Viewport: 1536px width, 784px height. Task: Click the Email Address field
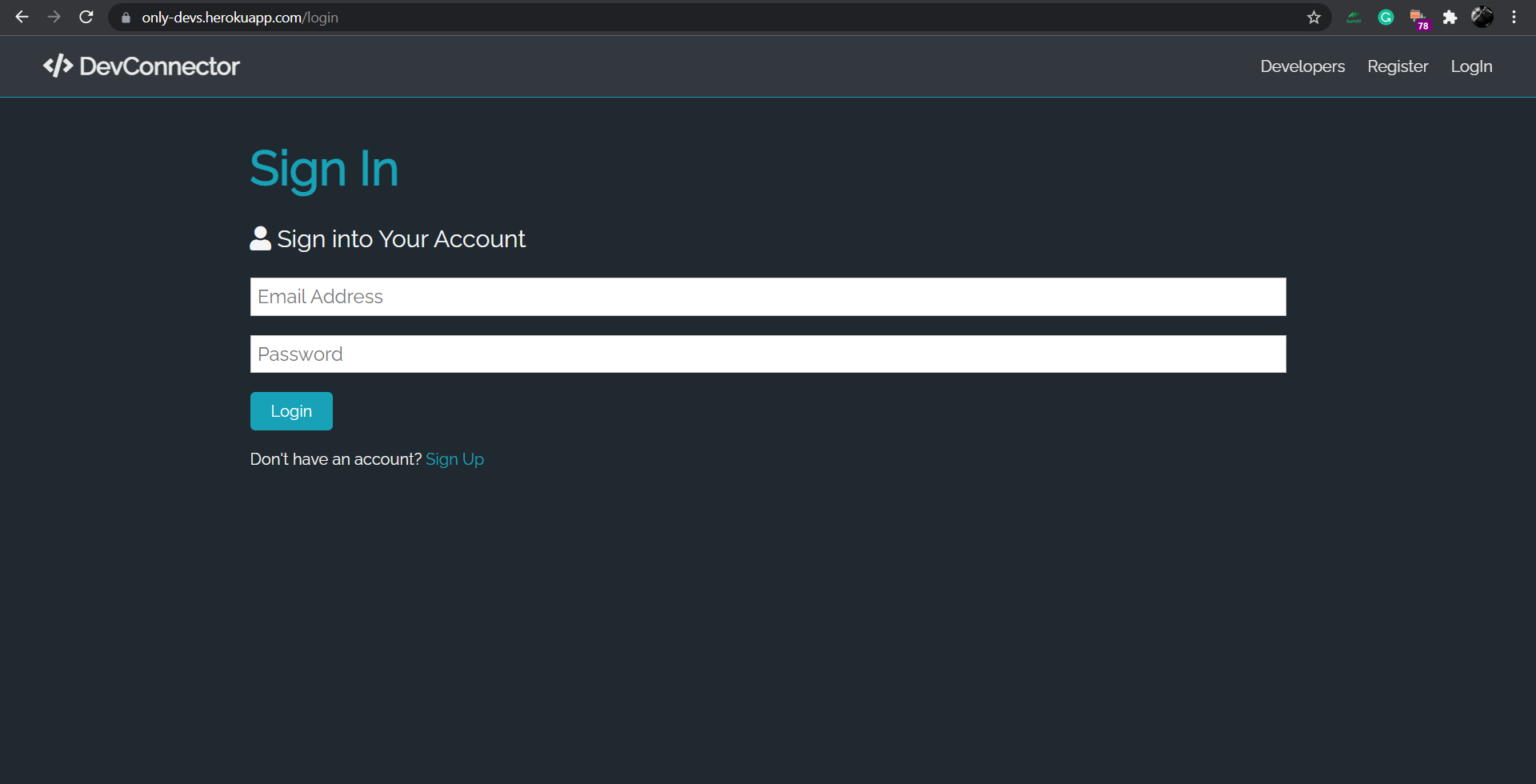click(x=768, y=296)
